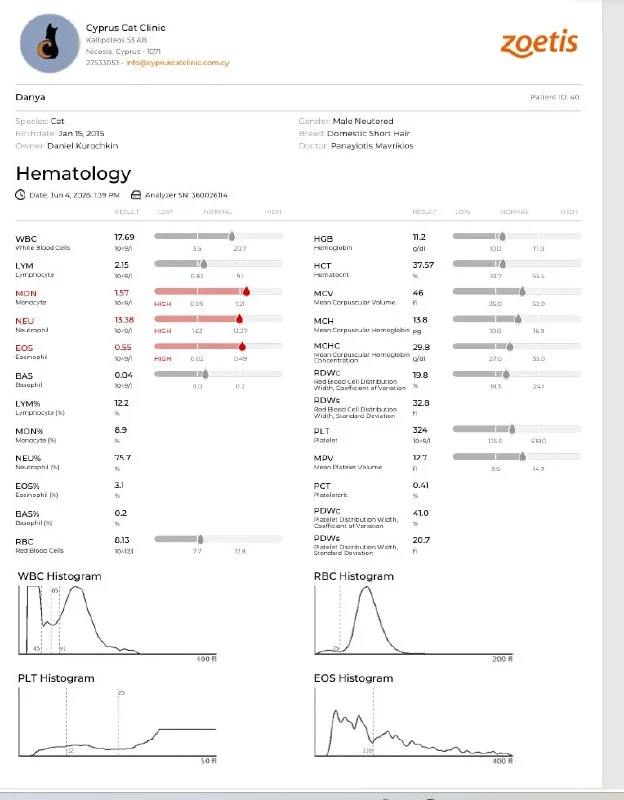Click the RBC range slider bar

(218, 539)
